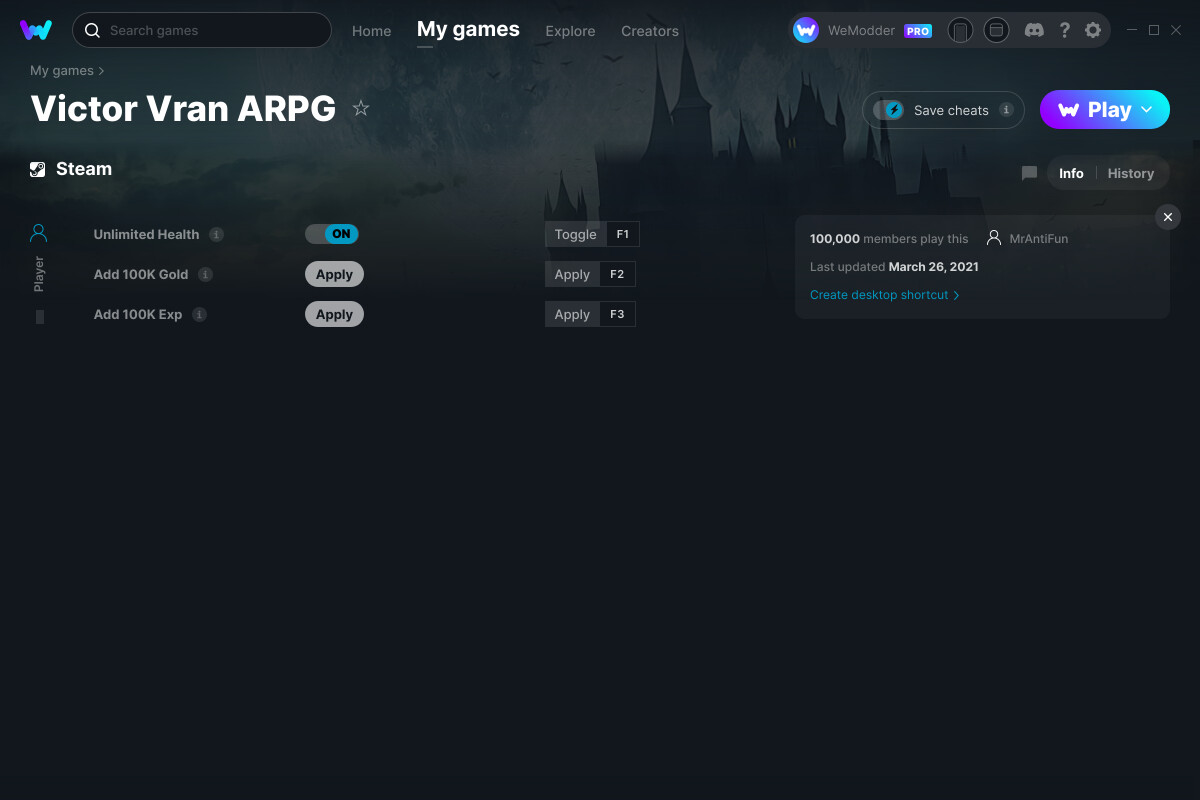Click the Add 100K Gold label
Screen dimensions: 1200x800
(x=141, y=274)
